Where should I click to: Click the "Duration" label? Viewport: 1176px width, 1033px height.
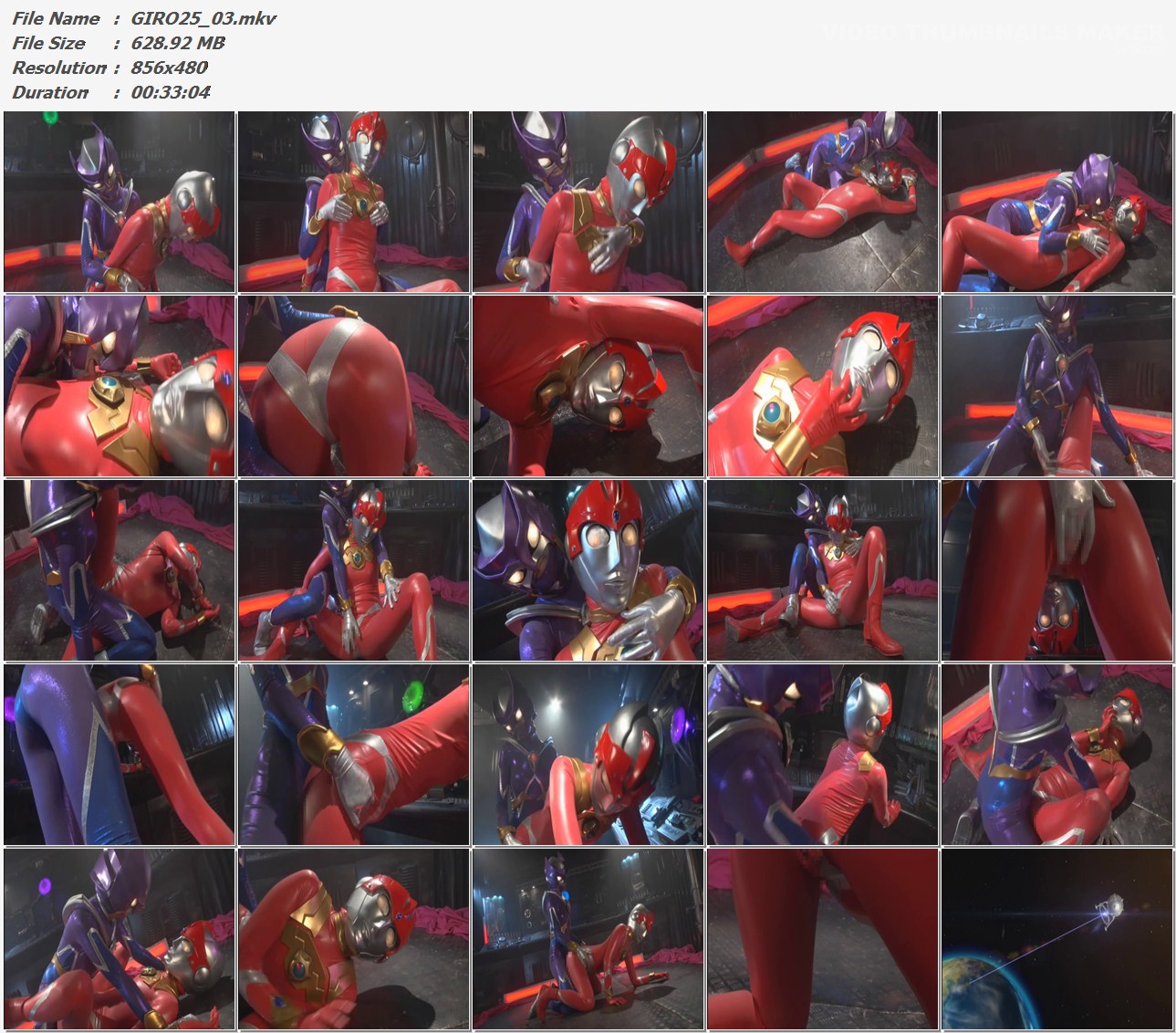tap(50, 92)
